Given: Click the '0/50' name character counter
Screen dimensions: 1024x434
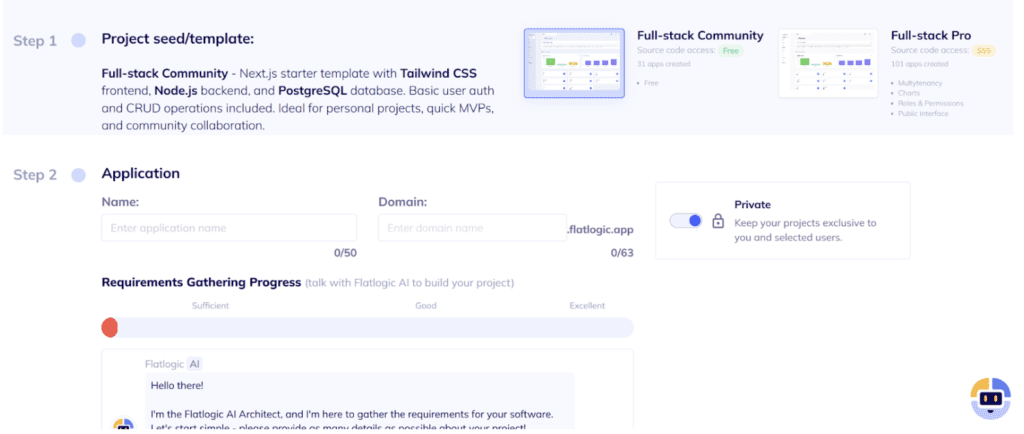Looking at the screenshot, I should (345, 253).
